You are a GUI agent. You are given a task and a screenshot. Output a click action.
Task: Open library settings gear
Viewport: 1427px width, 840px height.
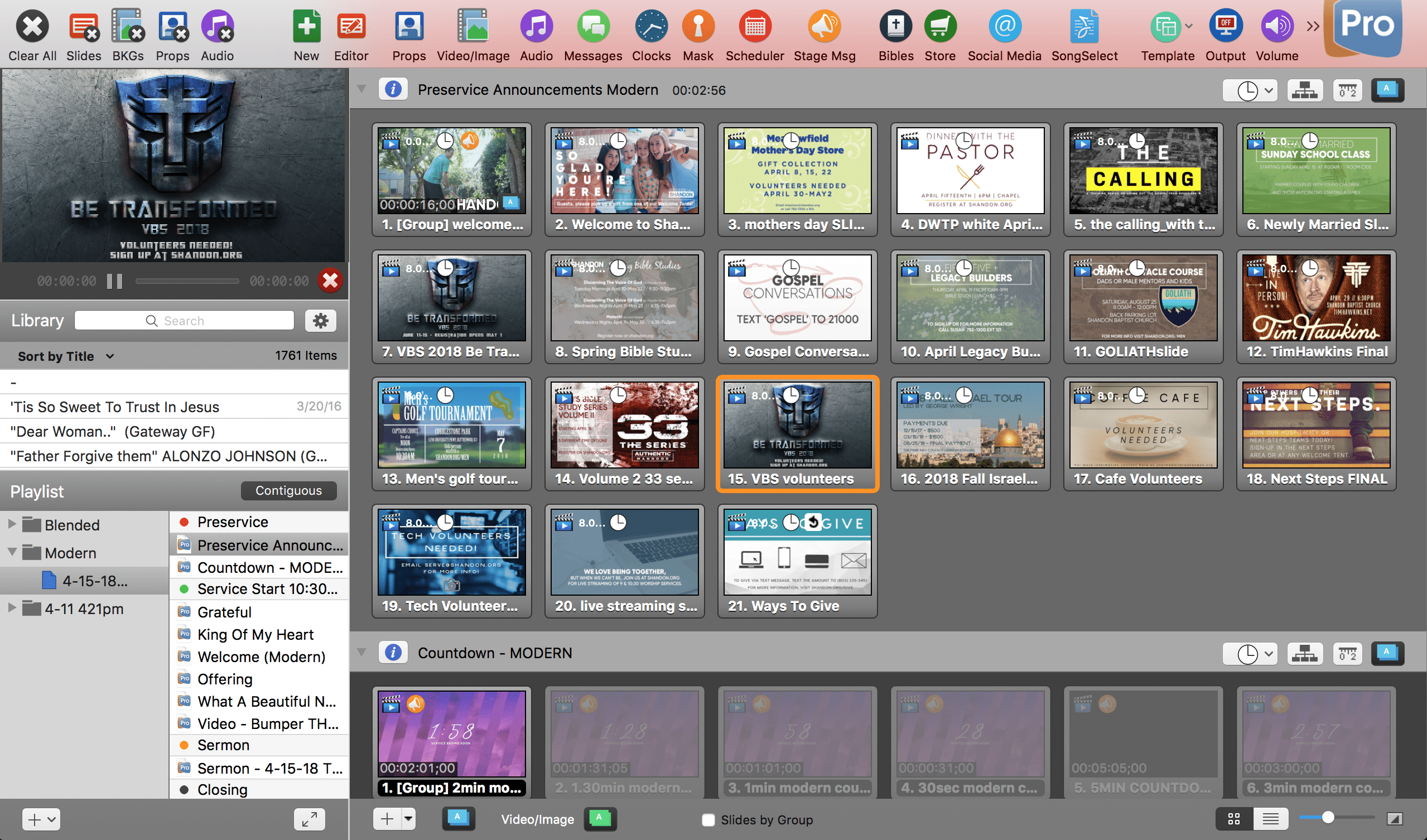pyautogui.click(x=321, y=321)
